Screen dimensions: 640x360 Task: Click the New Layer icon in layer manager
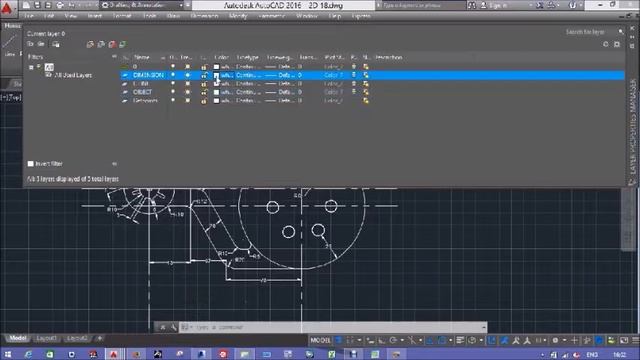(x=90, y=44)
